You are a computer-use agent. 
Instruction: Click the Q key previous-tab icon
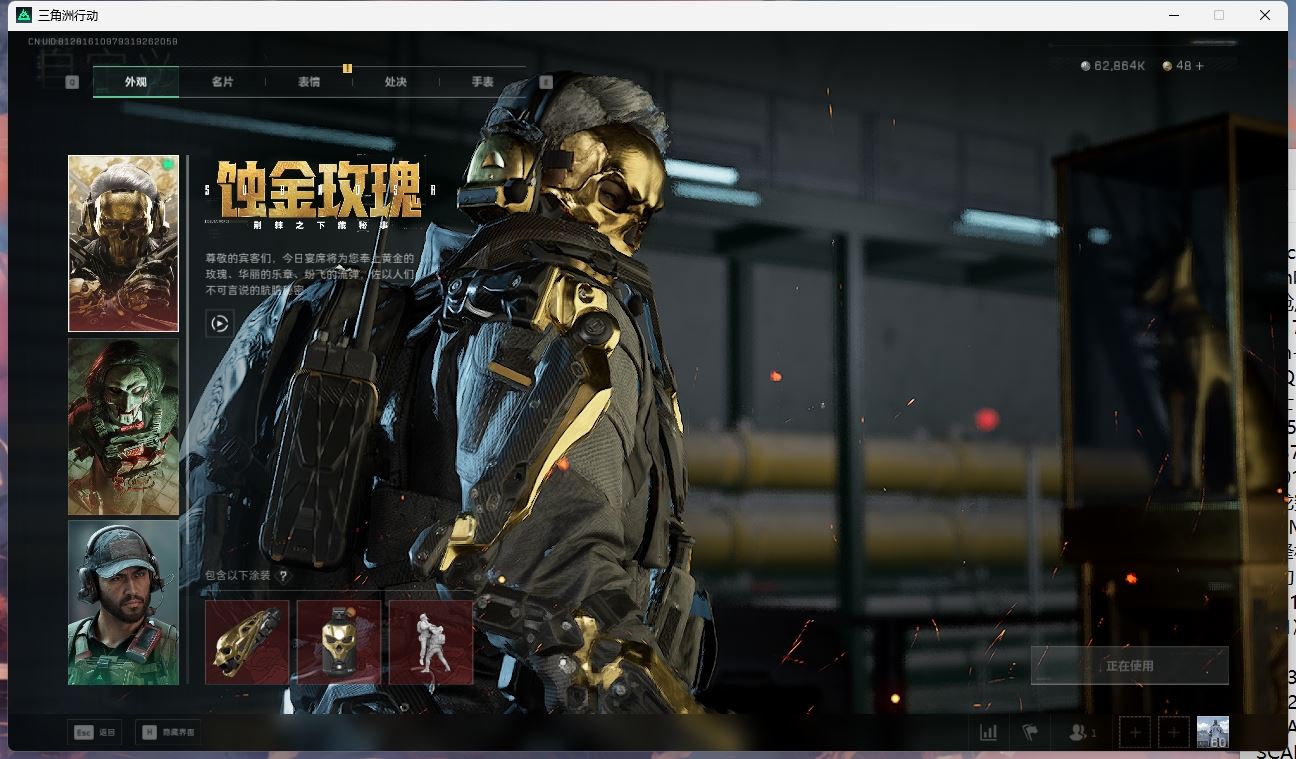[x=72, y=82]
